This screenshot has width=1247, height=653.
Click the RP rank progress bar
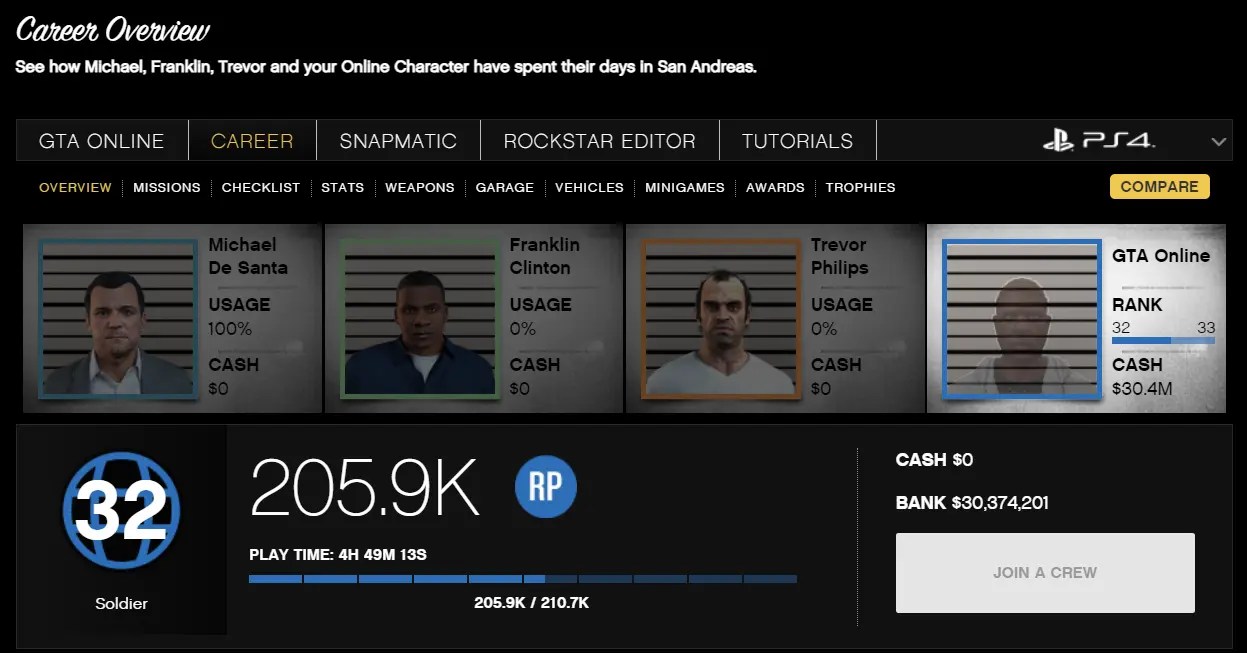pos(520,578)
